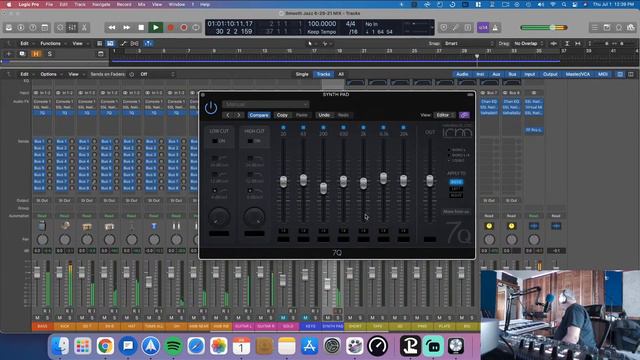This screenshot has height=360, width=640.
Task: Open Quick Help in control bar
Action: pyautogui.click(x=33, y=28)
